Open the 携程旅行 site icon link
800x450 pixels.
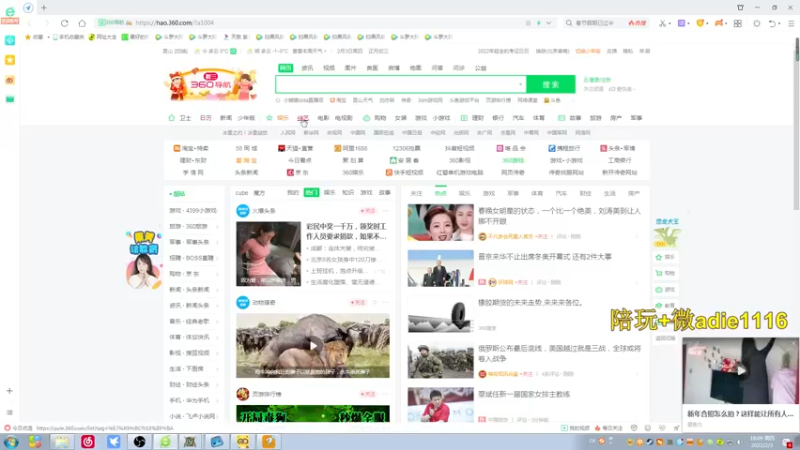(552, 148)
